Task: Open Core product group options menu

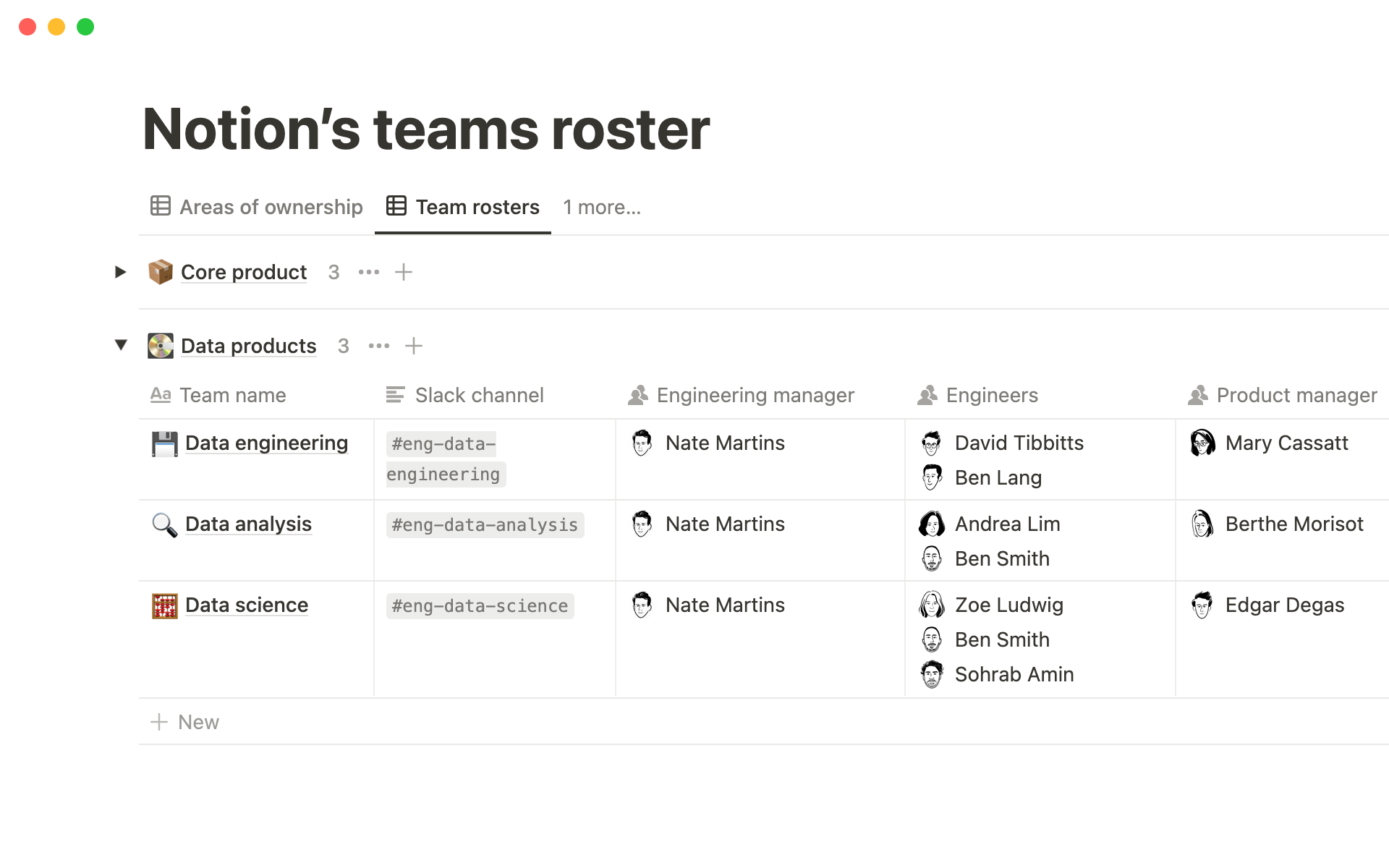Action: coord(368,272)
